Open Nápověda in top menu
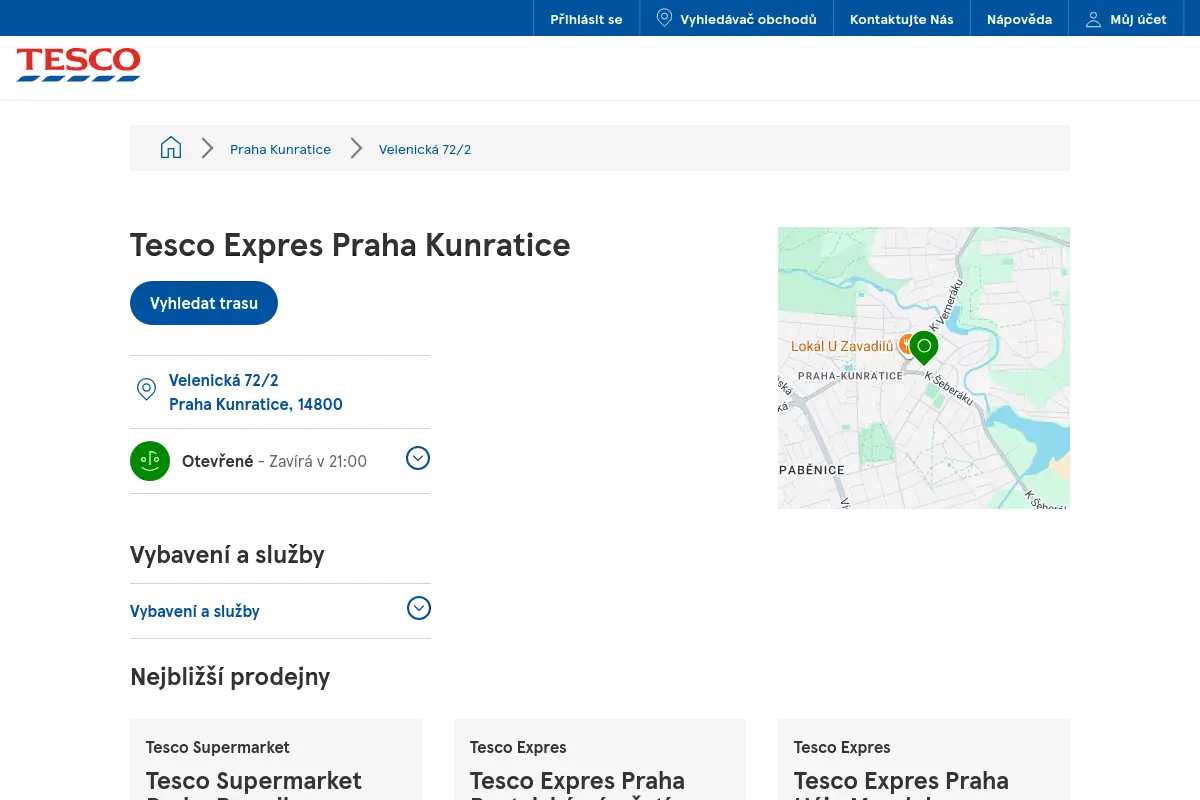The image size is (1200, 800). tap(1019, 19)
